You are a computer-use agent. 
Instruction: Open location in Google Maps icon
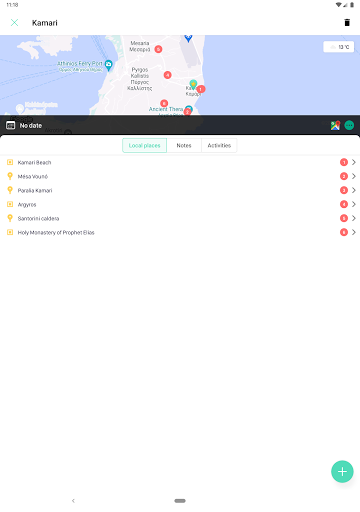pyautogui.click(x=335, y=125)
